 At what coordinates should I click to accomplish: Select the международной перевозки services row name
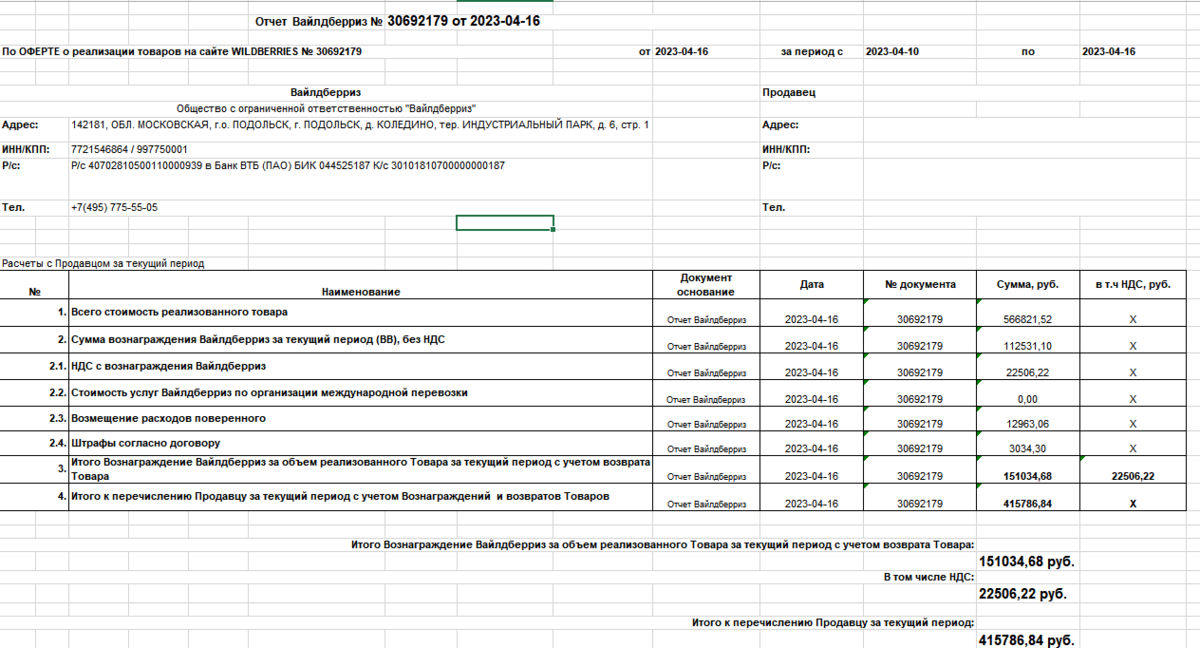pyautogui.click(x=269, y=392)
